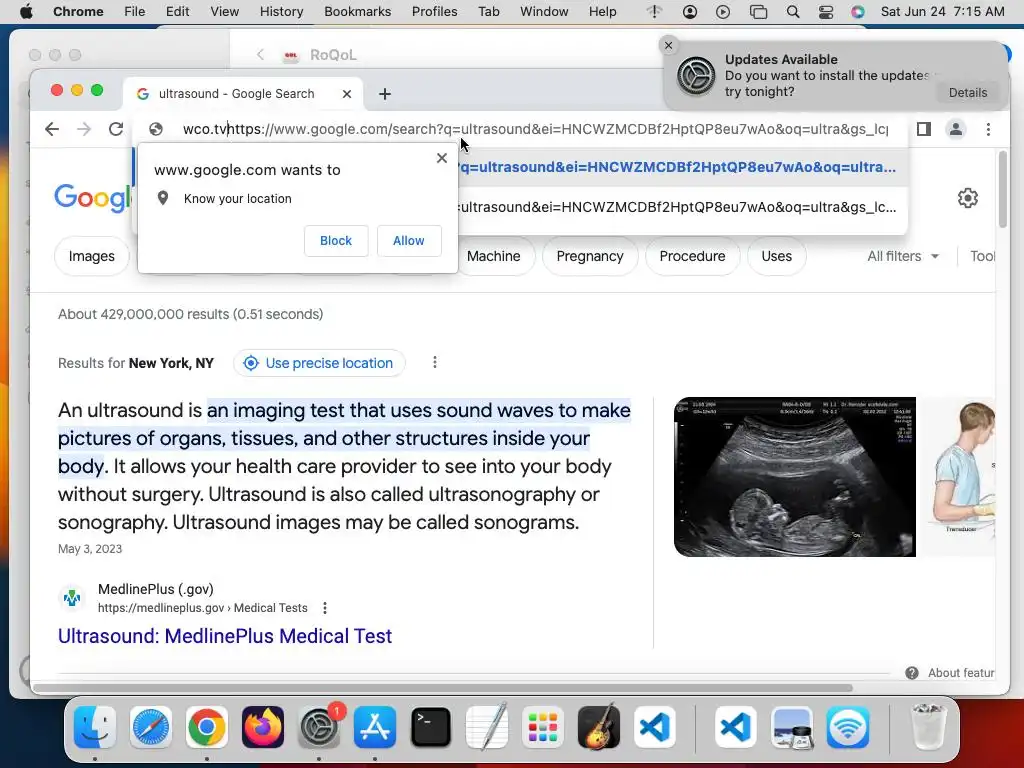Open Google quick settings gear
Viewport: 1024px width, 768px height.
pyautogui.click(x=967, y=198)
